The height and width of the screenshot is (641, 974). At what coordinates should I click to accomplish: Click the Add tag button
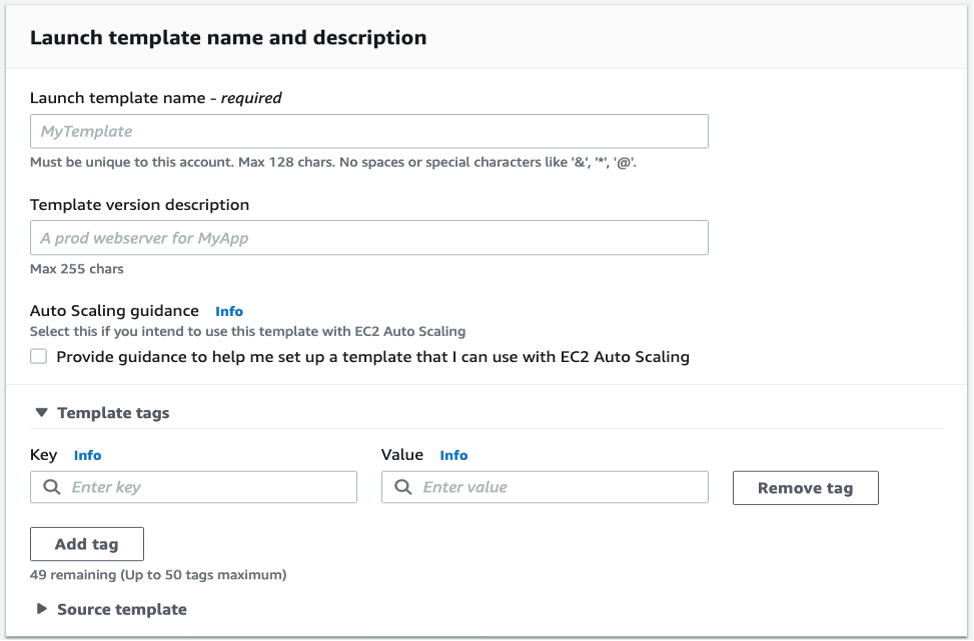point(88,544)
